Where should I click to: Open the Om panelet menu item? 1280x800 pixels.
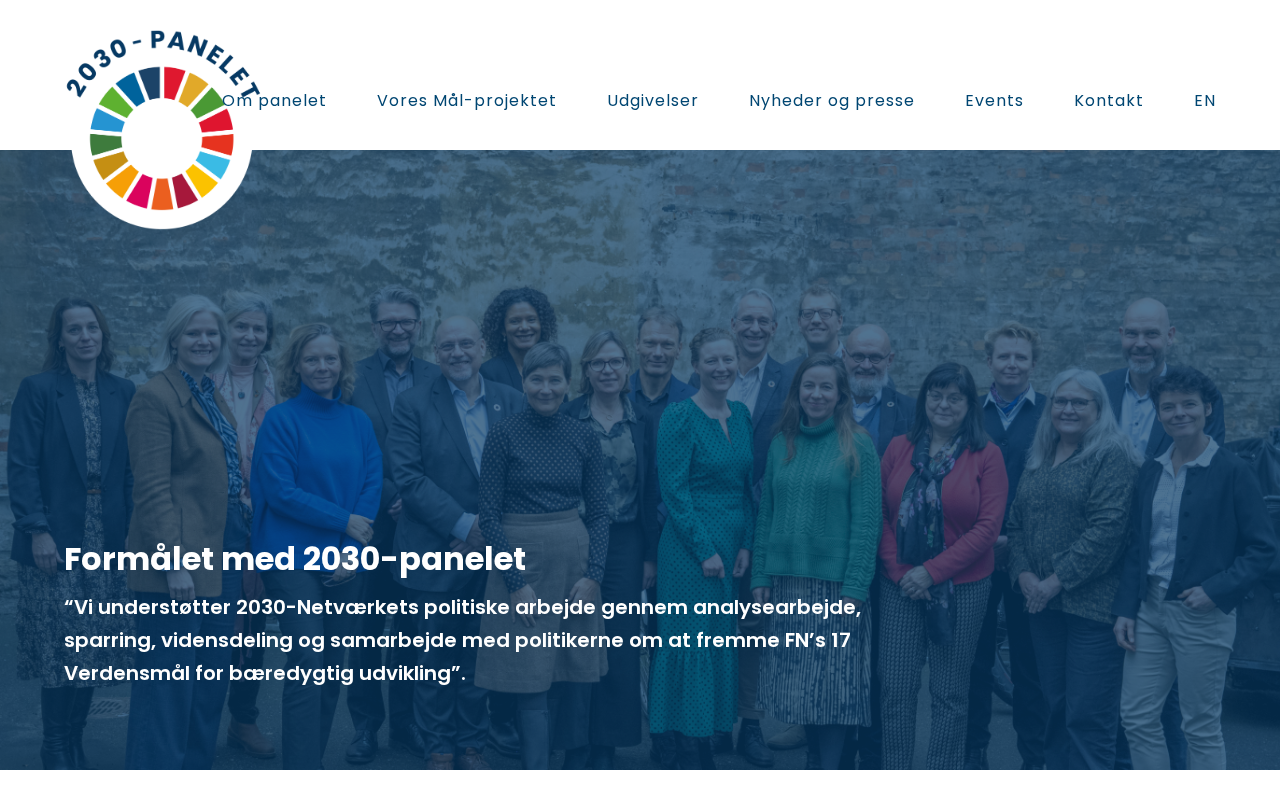(274, 100)
